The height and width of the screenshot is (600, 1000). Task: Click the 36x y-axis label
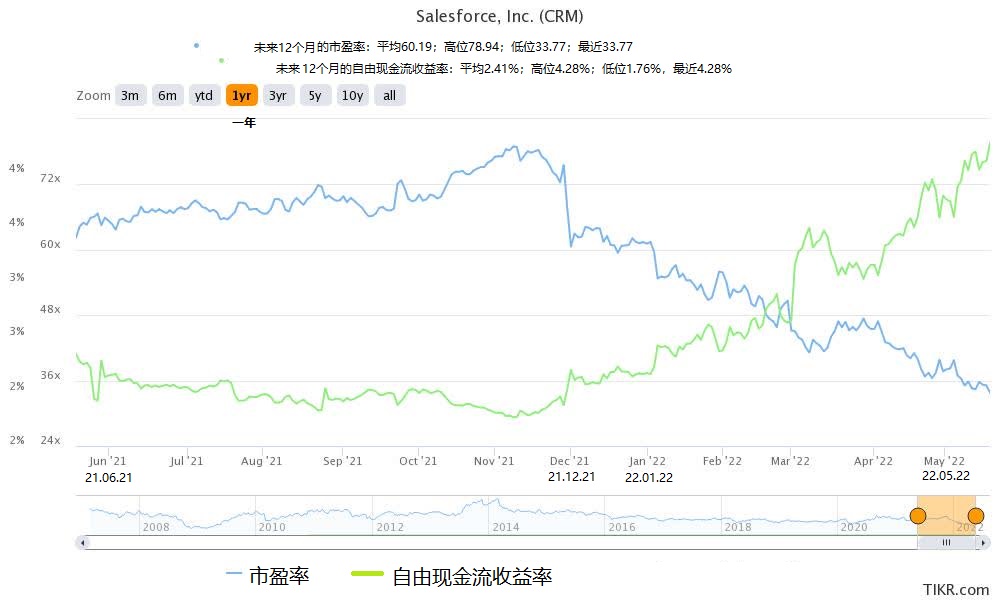click(50, 376)
